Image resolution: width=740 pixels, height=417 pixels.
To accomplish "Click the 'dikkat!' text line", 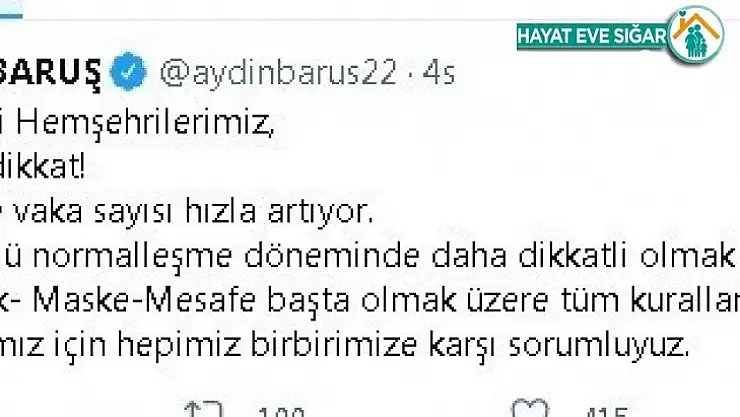I will point(42,167).
